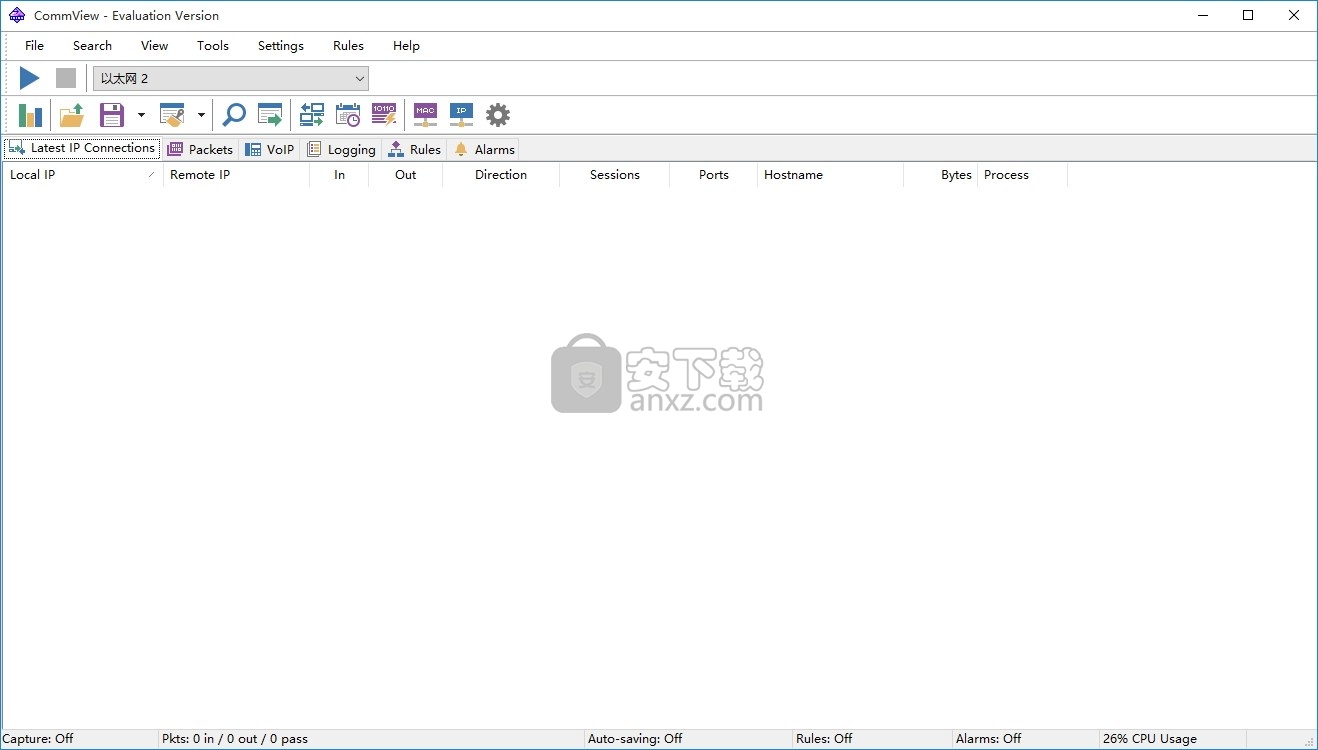Click the 26% CPU Usage status text

coord(1150,739)
